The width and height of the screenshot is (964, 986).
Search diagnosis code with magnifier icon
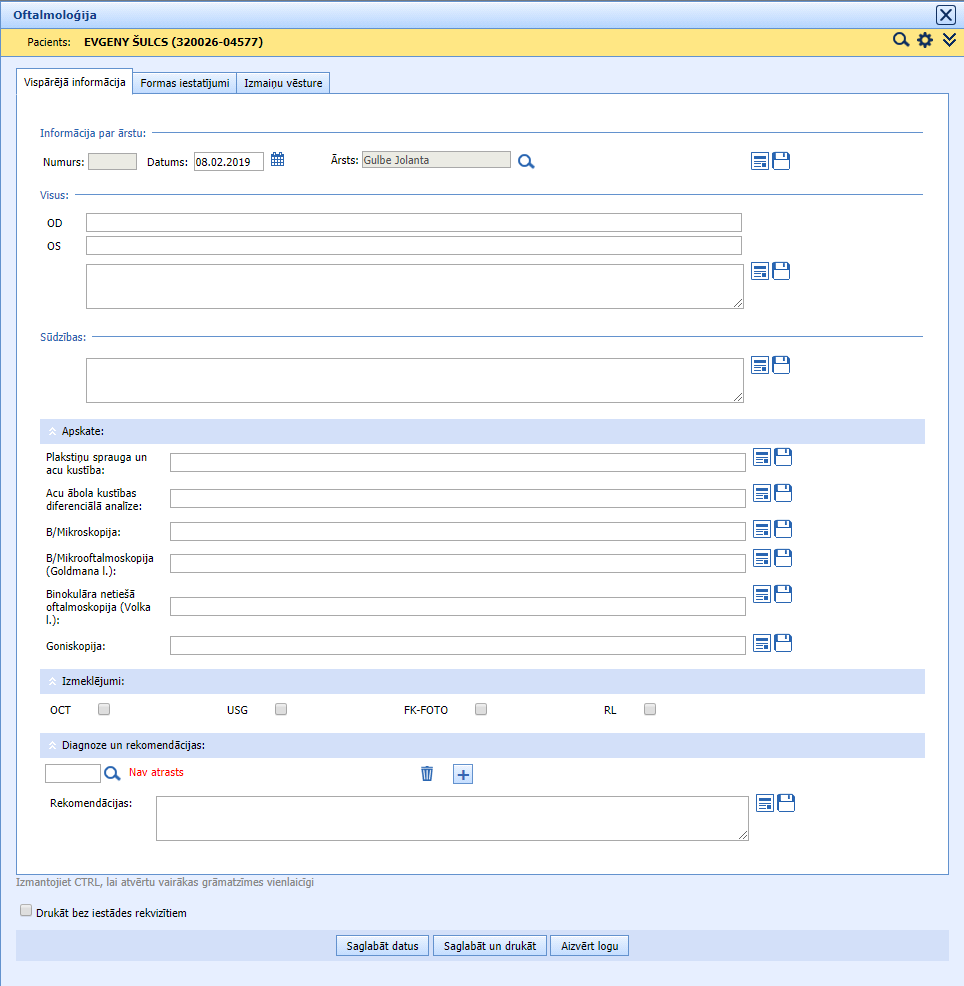[112, 773]
